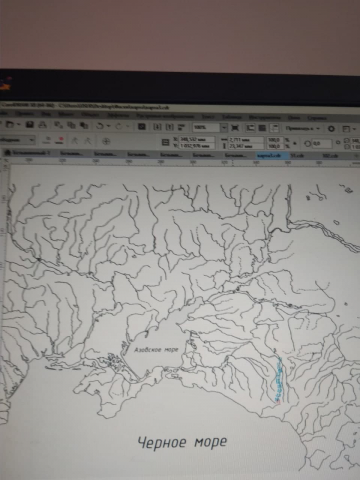Viewport: 360px width, 480px height.
Task: Switch to the 102.cdr document tab
Action: pos(330,156)
